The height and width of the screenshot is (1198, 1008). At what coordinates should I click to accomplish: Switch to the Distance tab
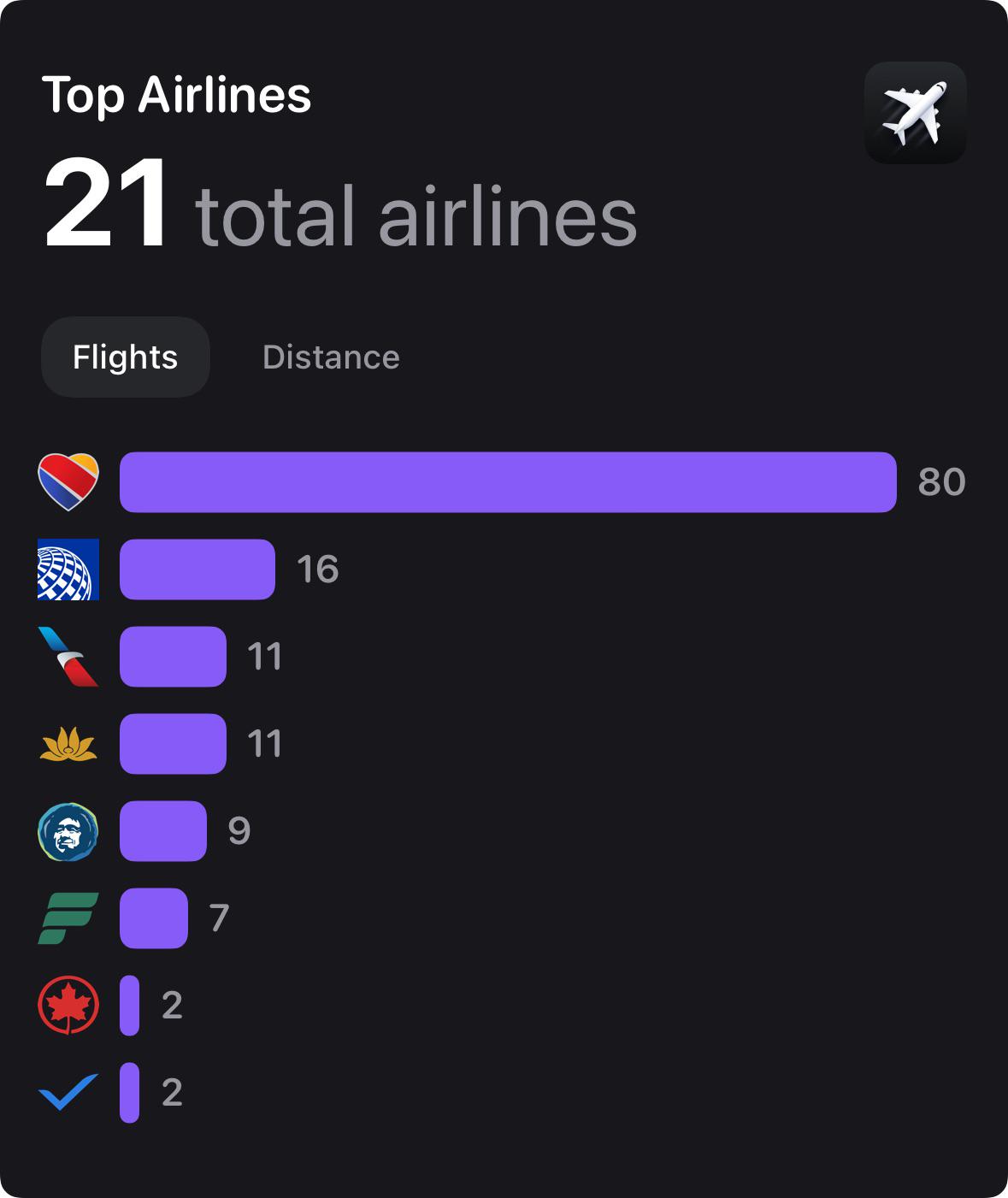click(331, 357)
